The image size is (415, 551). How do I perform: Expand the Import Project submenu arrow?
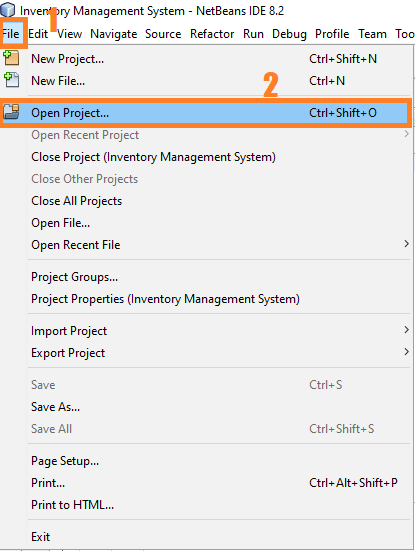click(406, 330)
